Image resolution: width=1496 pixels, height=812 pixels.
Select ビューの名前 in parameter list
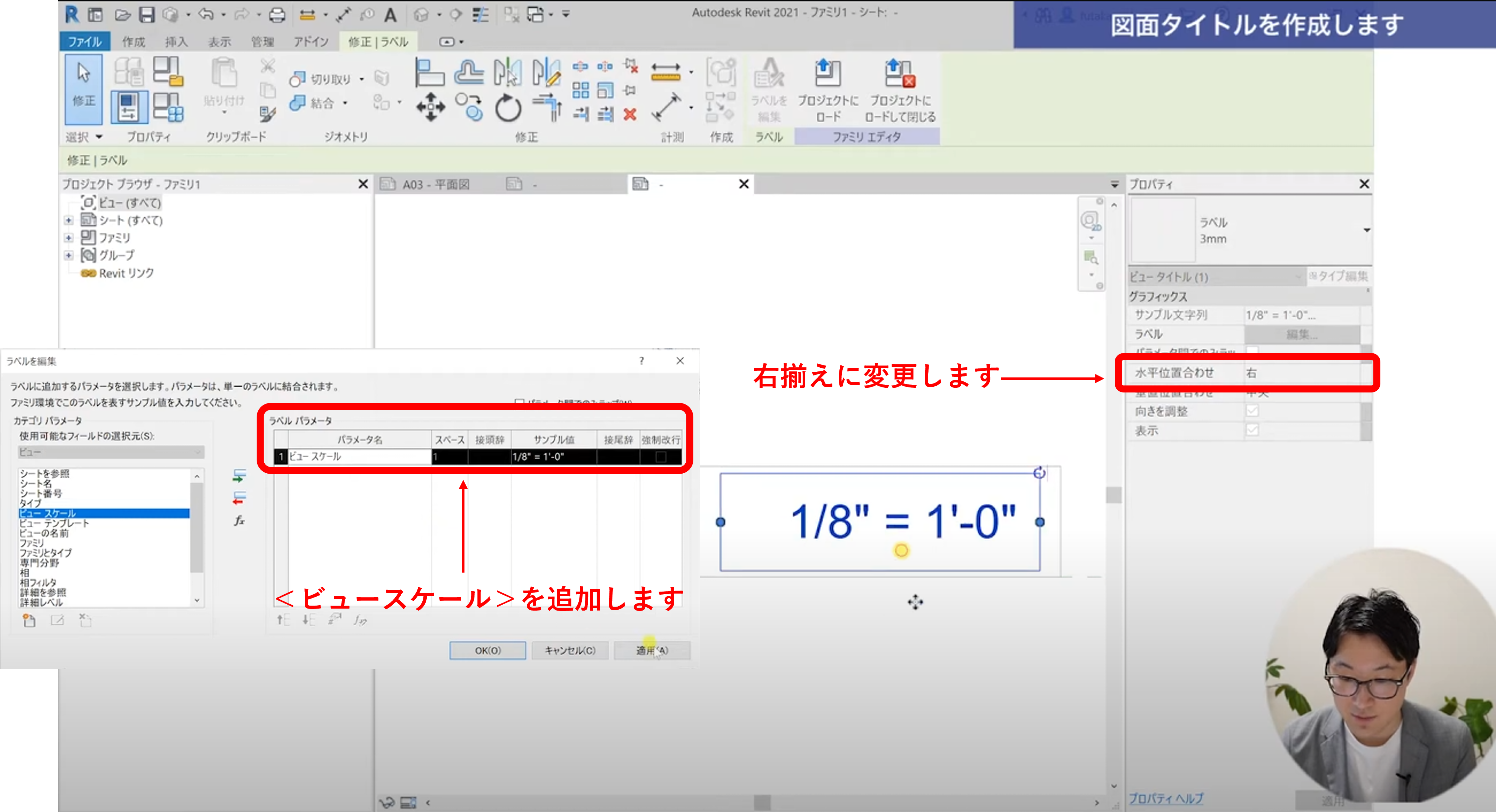tap(44, 533)
